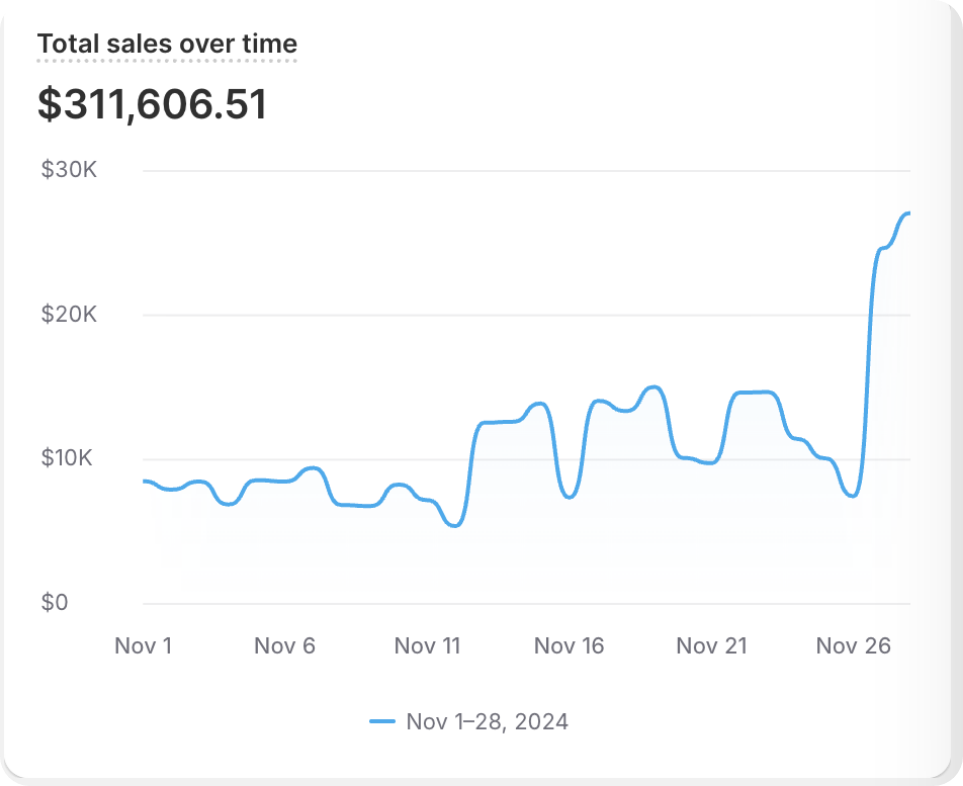Viewport: 963px width, 786px height.
Task: Click the line's starting point at Nov 1
Action: click(x=145, y=481)
